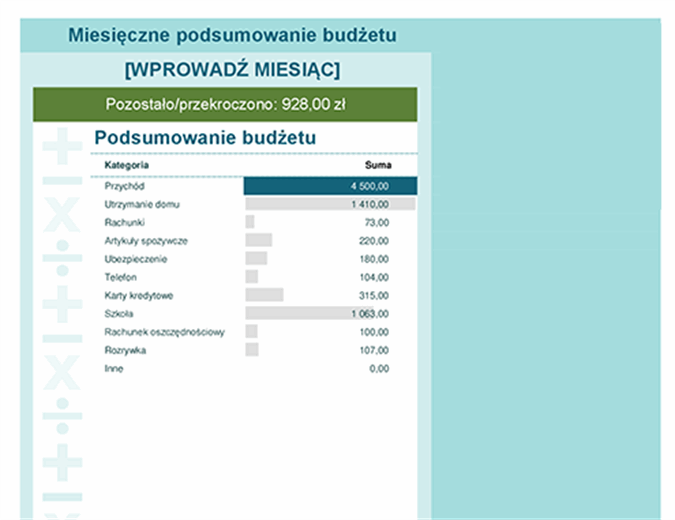The image size is (675, 520).
Task: Click the [WPROWADŹ MIESIĄC] month placeholder field
Action: tap(231, 69)
